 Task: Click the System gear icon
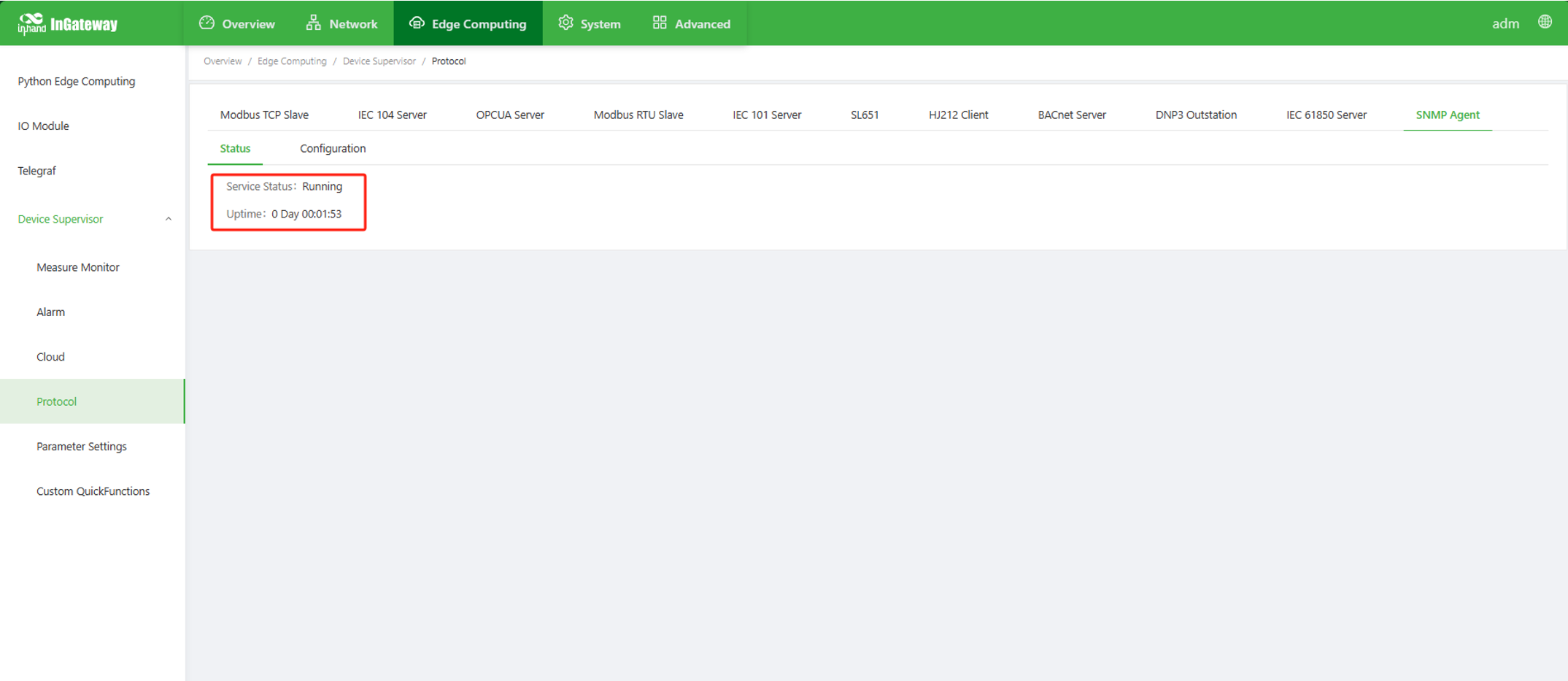(565, 23)
